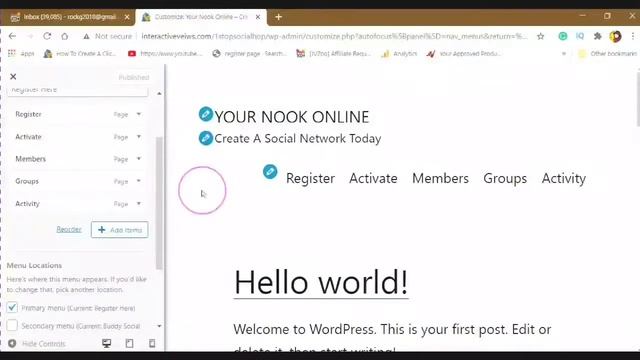Click the menu name input field
This screenshot has width=640, height=360.
tap(78, 91)
